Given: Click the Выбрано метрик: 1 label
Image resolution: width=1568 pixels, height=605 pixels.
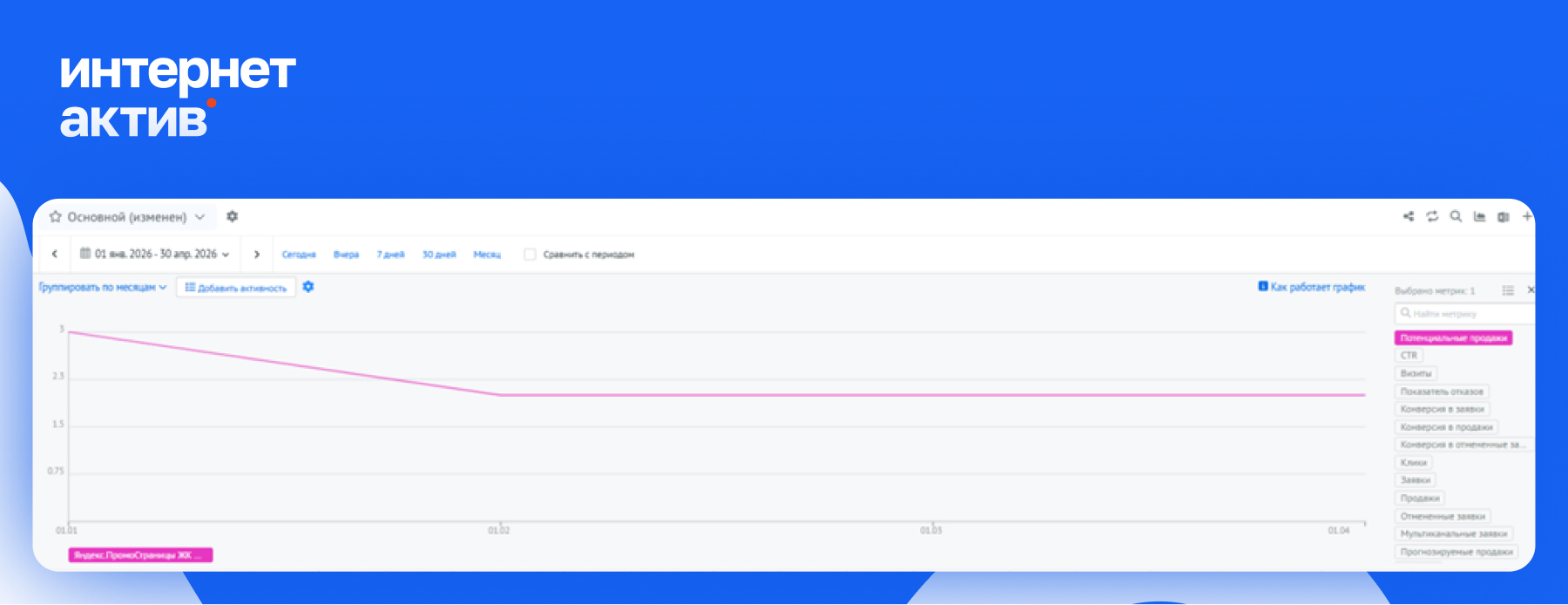Looking at the screenshot, I should pos(1435,291).
